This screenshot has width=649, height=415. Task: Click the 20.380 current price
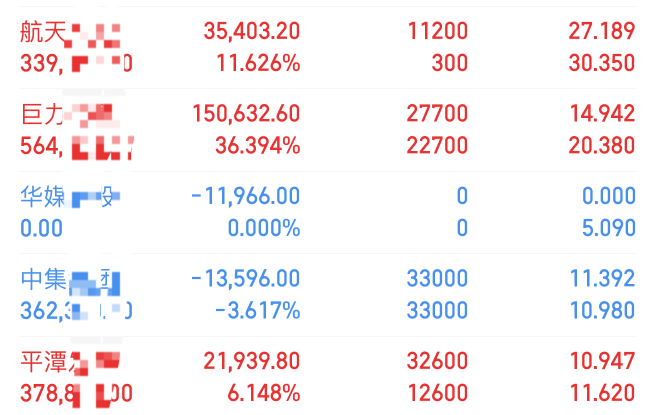click(602, 146)
